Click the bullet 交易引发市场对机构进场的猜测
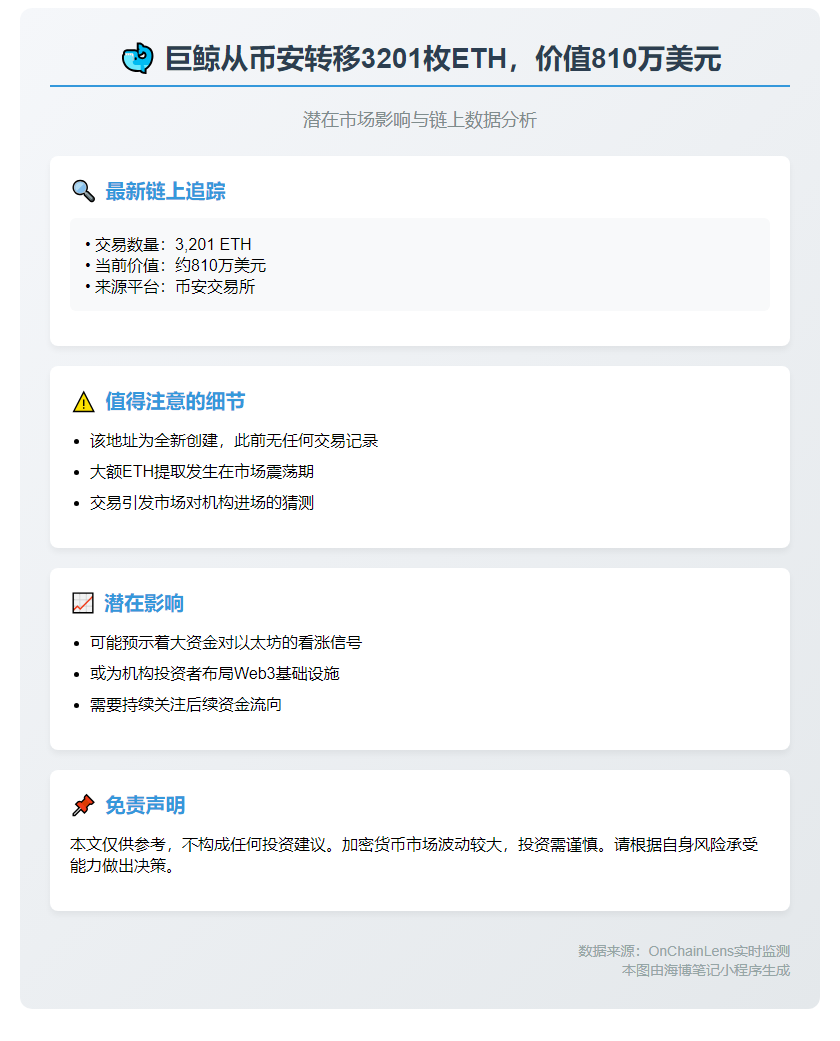The image size is (840, 1041). point(202,503)
